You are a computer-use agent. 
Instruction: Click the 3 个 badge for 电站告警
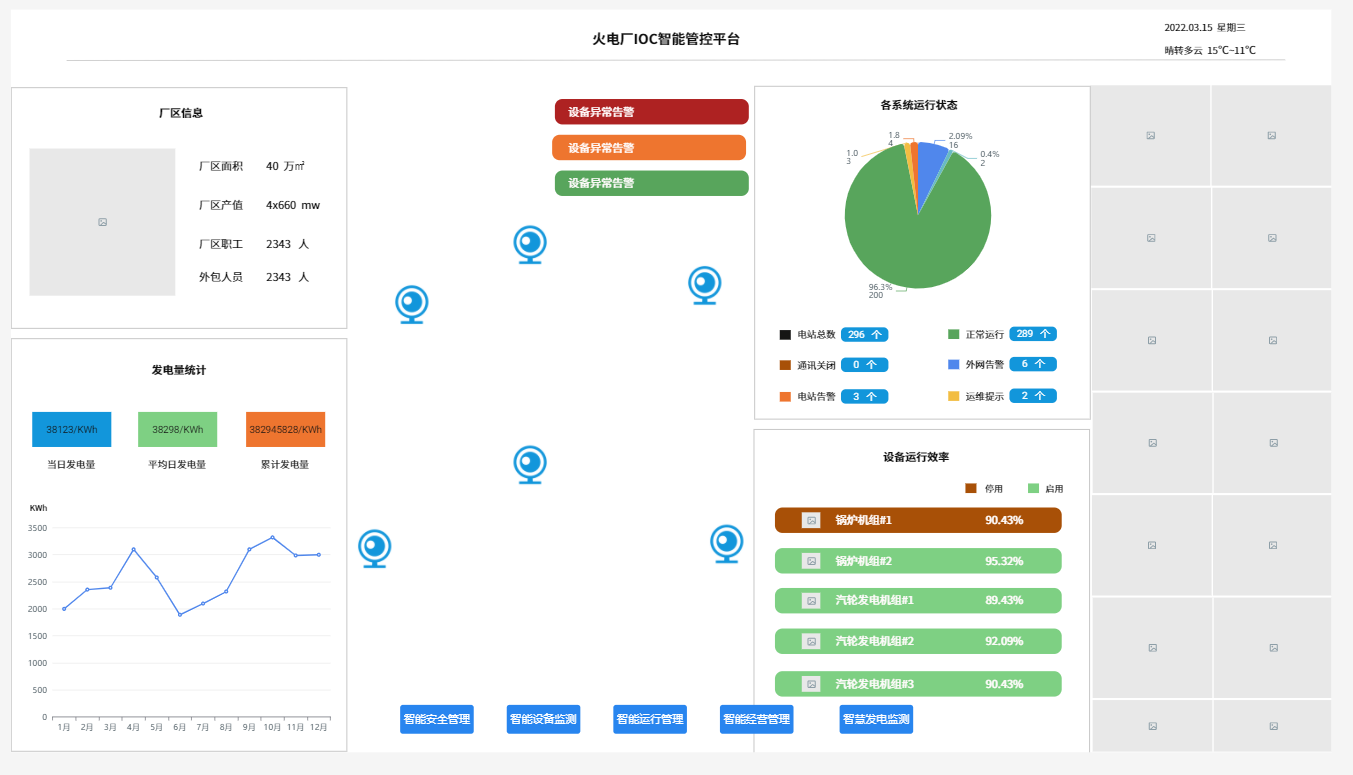point(865,397)
